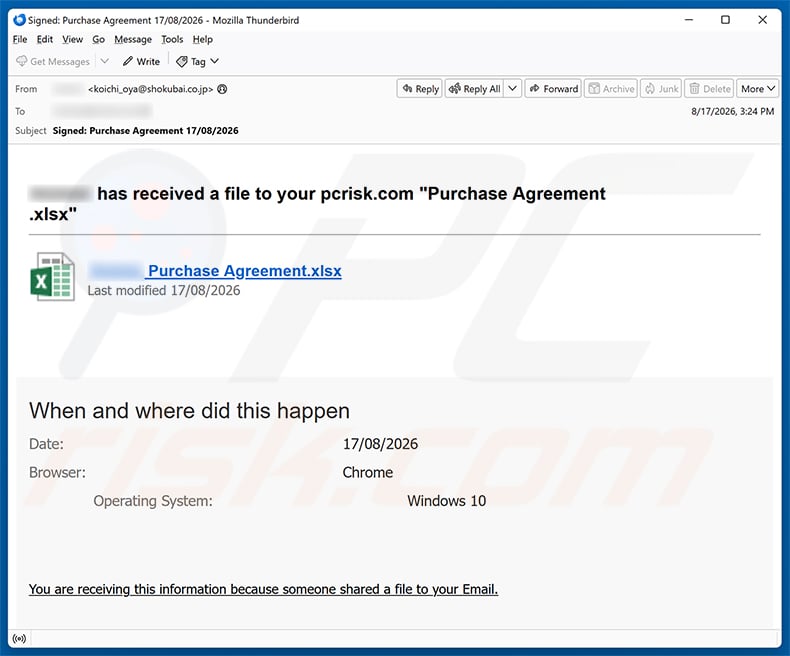790x656 pixels.
Task: Expand the Get Messages dropdown arrow
Action: tap(104, 61)
